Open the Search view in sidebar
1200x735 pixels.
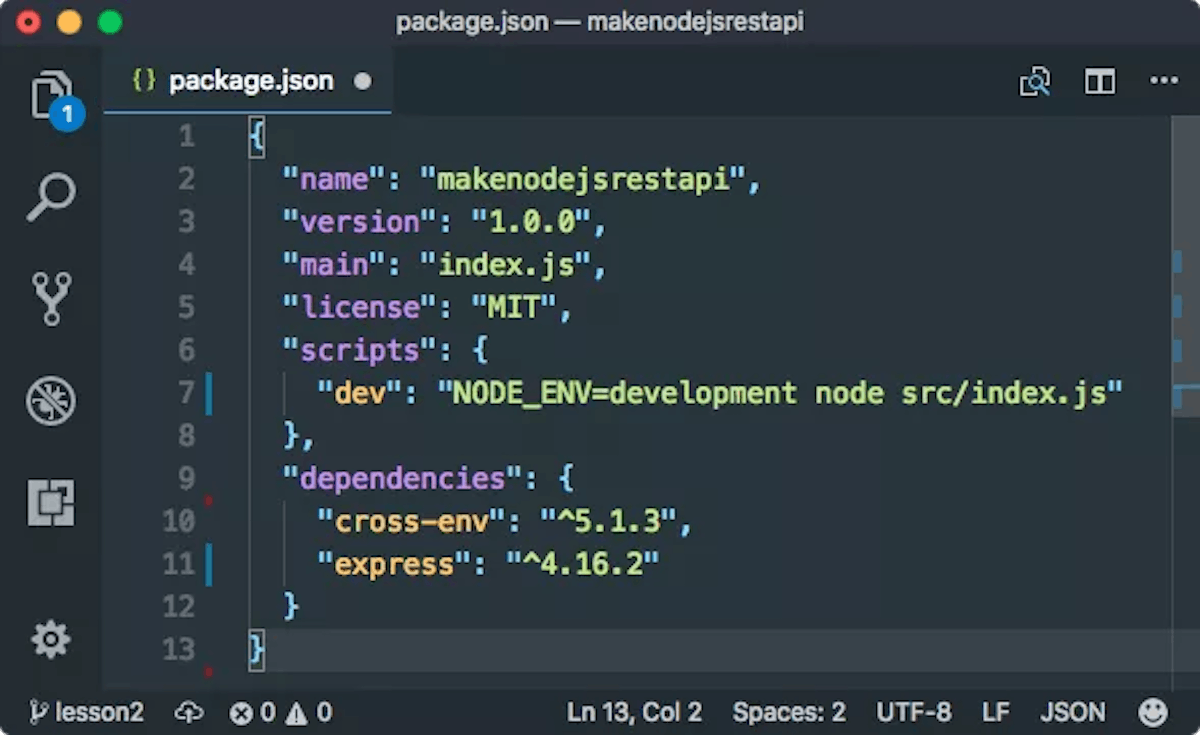(51, 197)
